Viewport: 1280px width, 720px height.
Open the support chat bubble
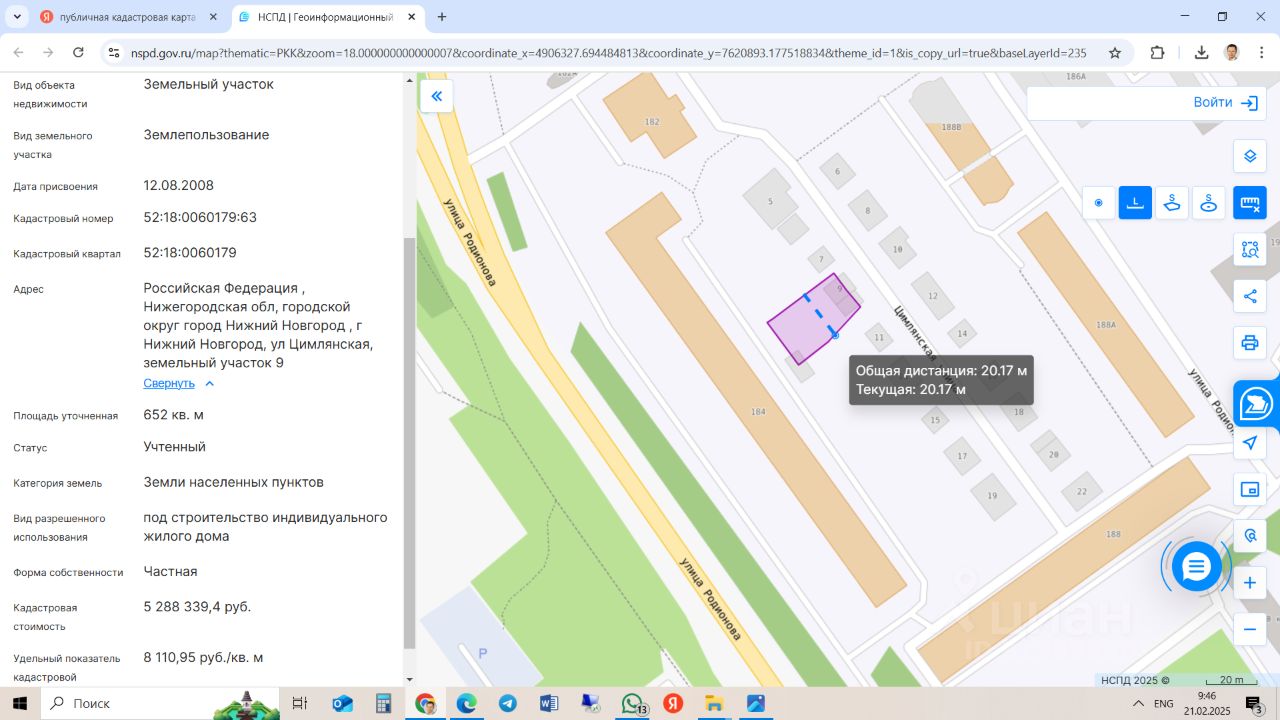(x=1196, y=568)
